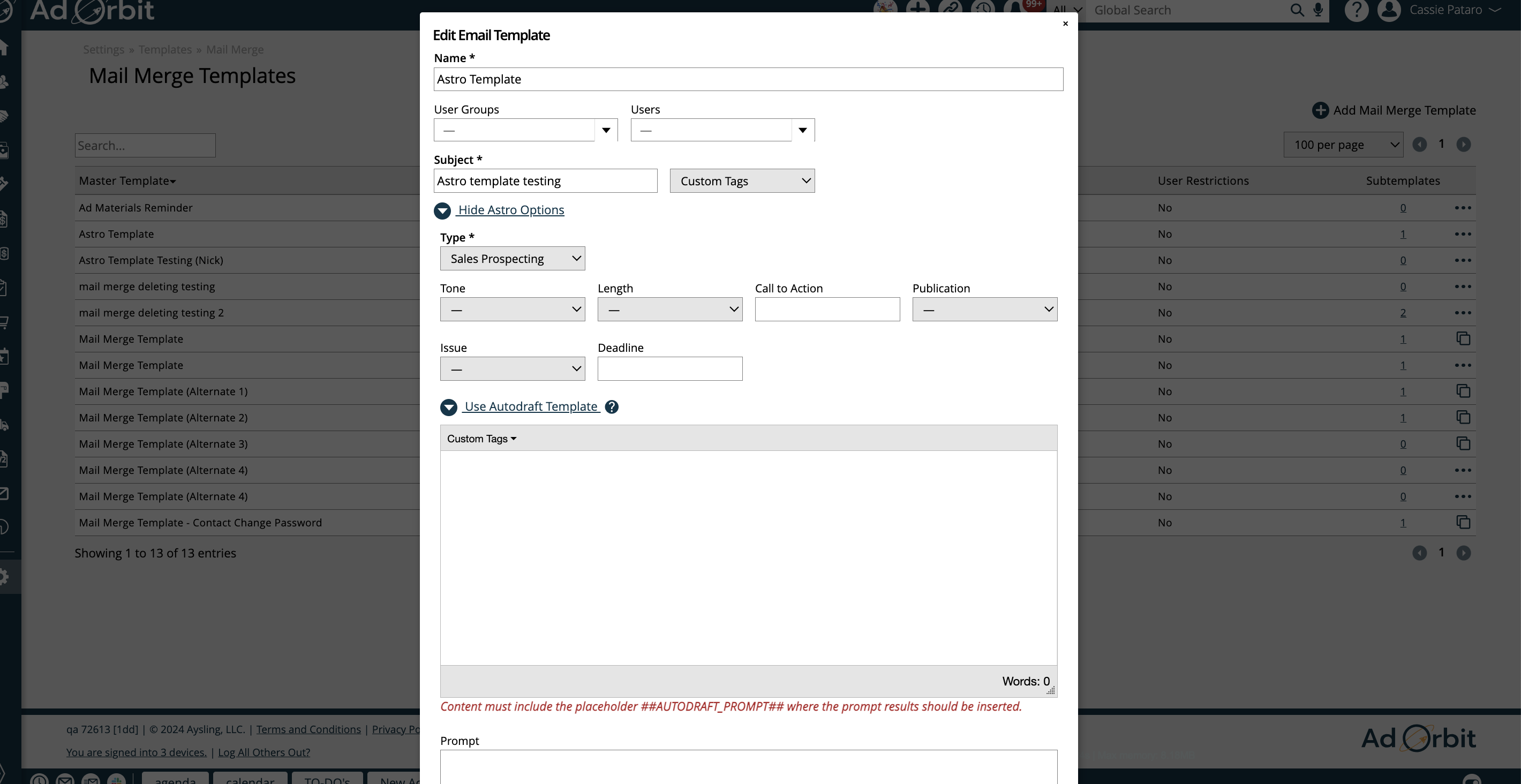
Task: Click the Global Search magnifier icon
Action: (x=1297, y=10)
